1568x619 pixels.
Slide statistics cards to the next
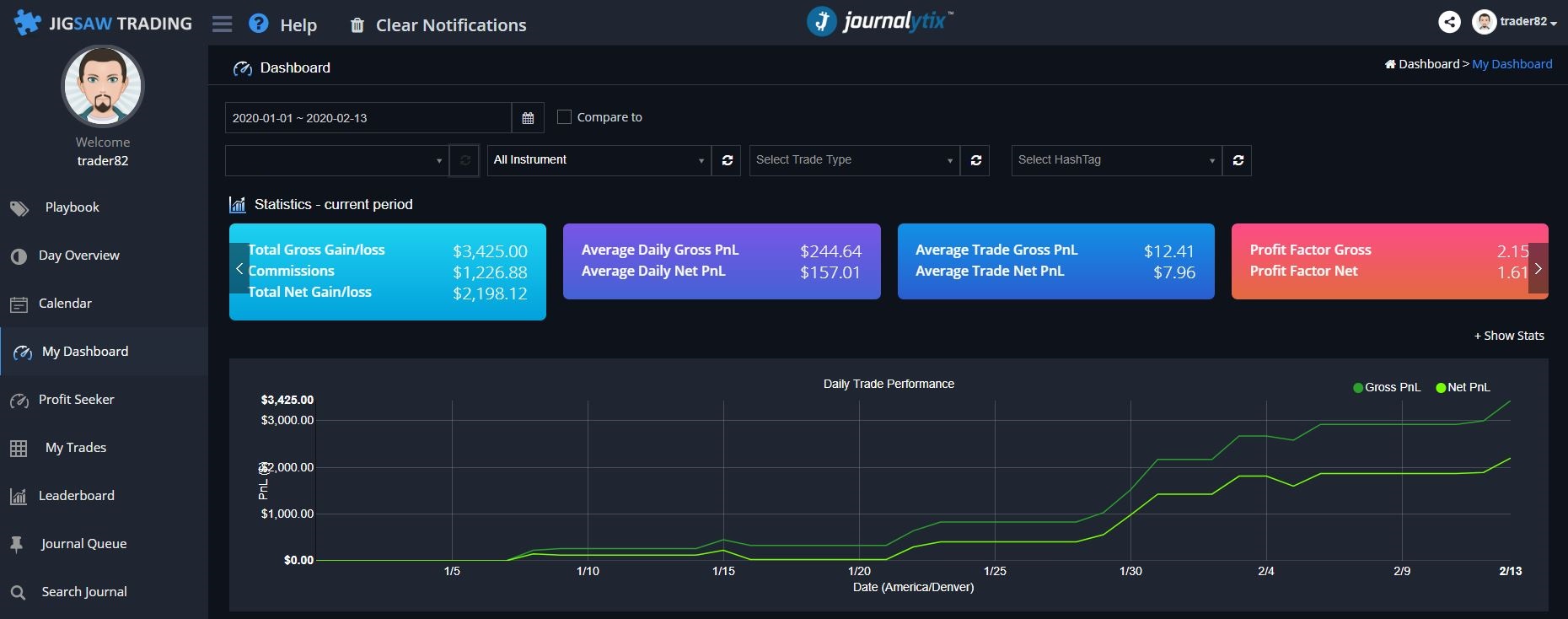(1538, 268)
